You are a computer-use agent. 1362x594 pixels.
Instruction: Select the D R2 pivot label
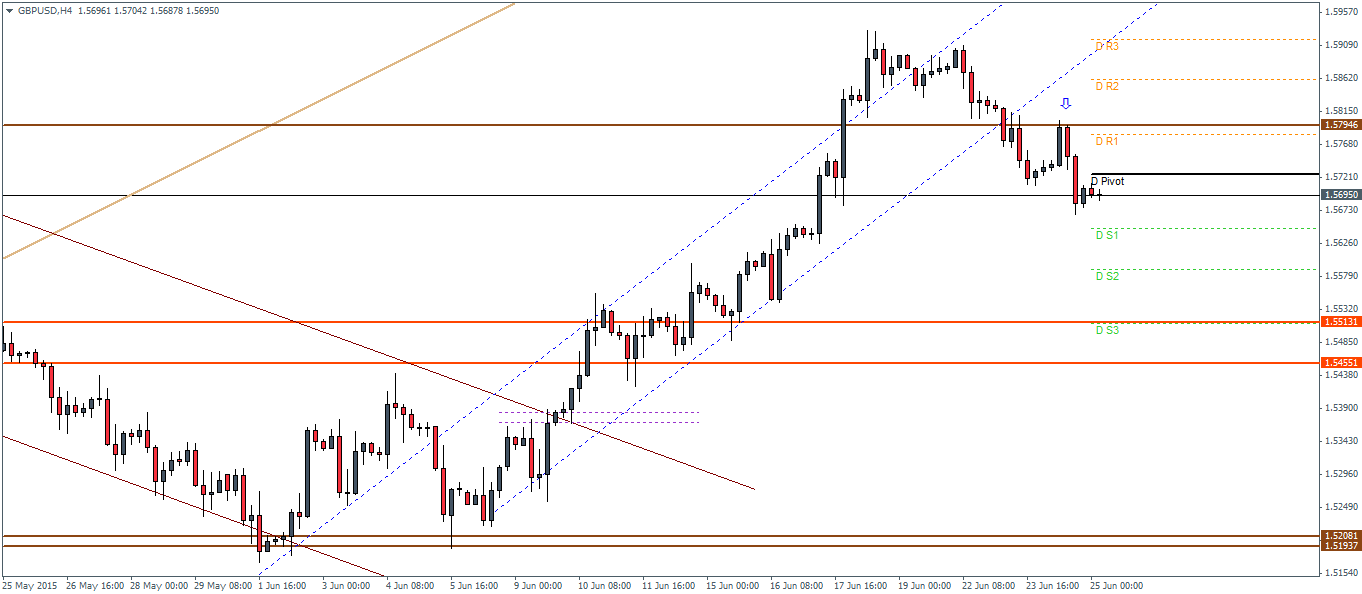coord(1106,86)
